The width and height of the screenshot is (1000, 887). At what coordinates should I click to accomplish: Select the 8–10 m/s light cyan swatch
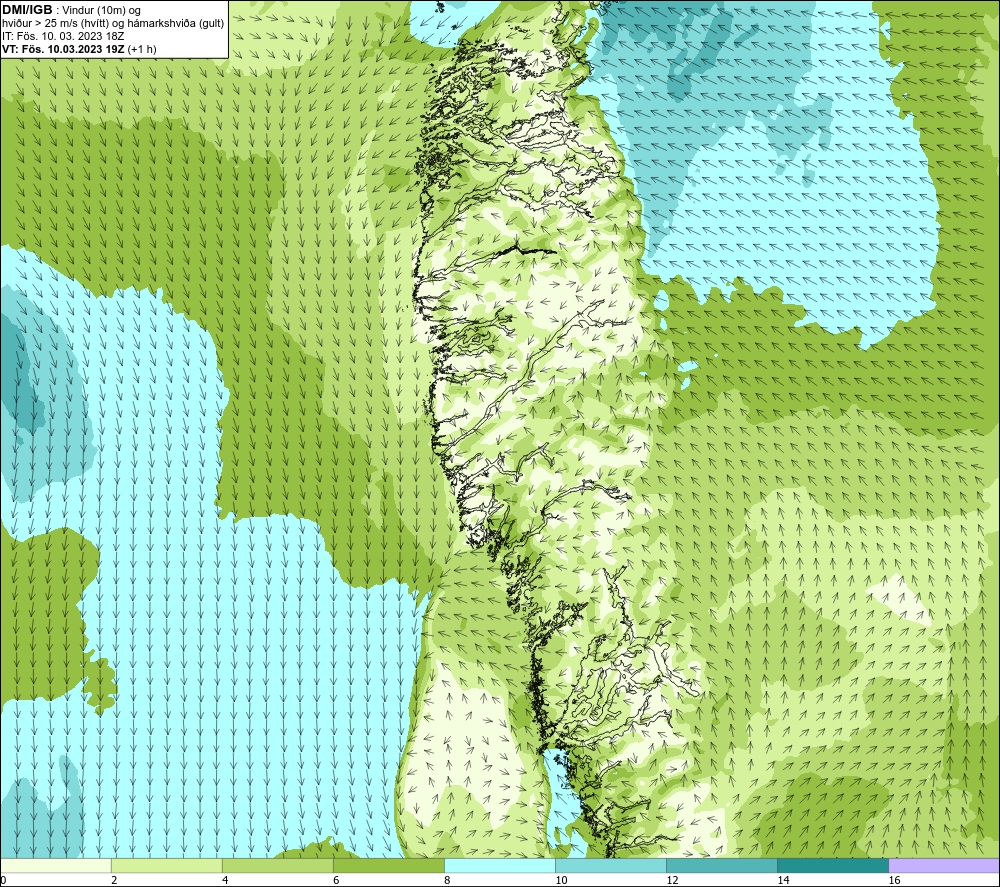click(x=499, y=866)
